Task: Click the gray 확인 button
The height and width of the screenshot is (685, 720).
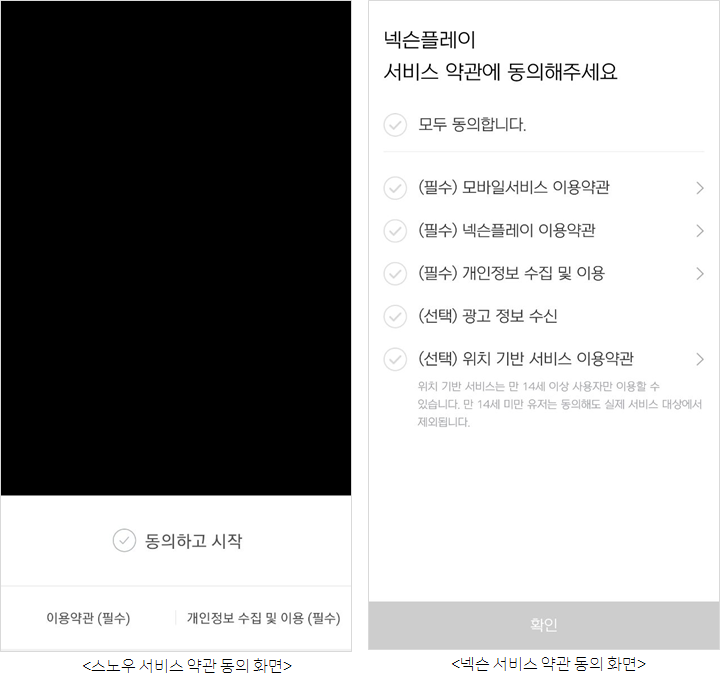Action: click(x=544, y=625)
